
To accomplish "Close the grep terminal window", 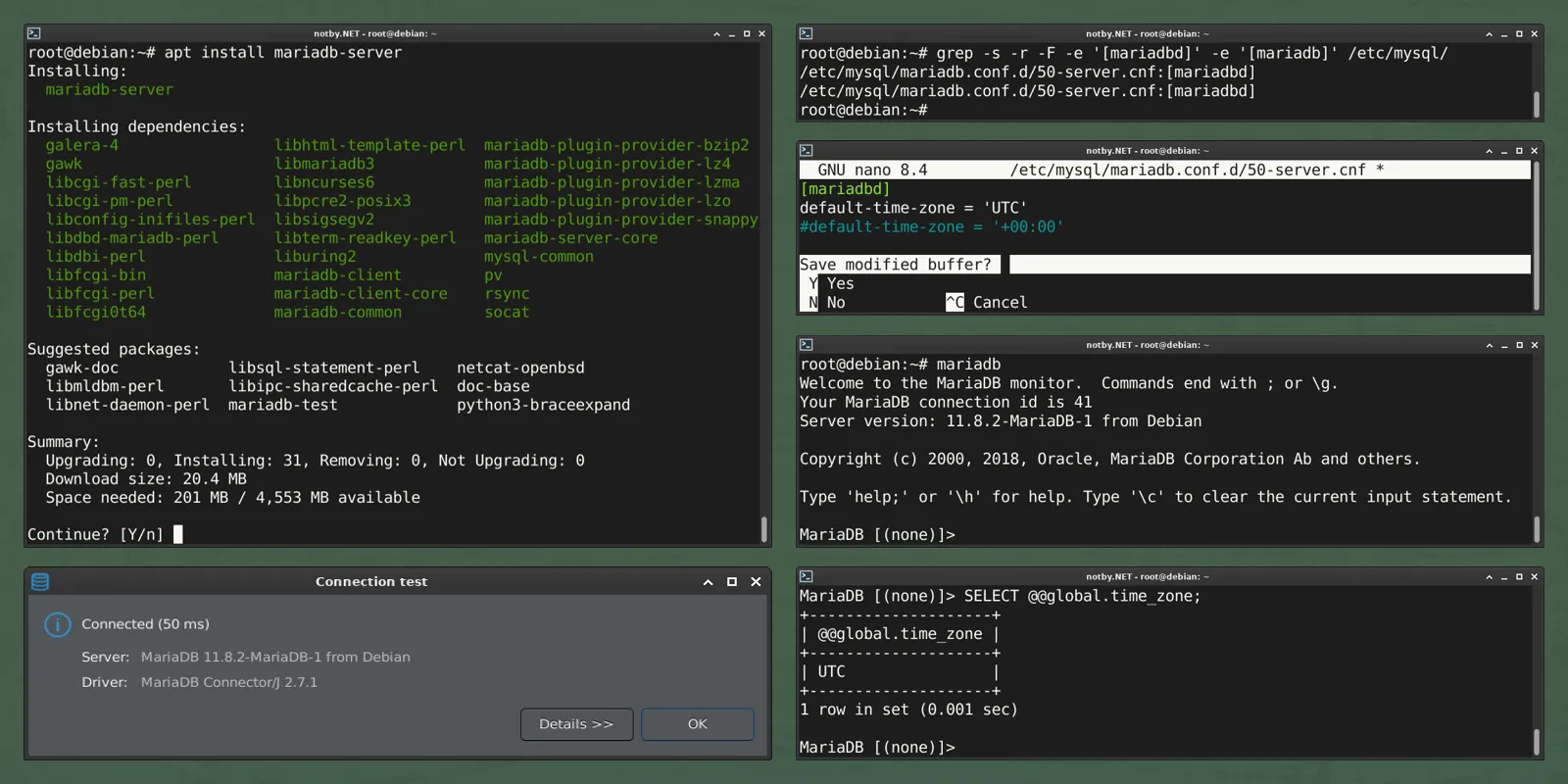I will point(1535,33).
